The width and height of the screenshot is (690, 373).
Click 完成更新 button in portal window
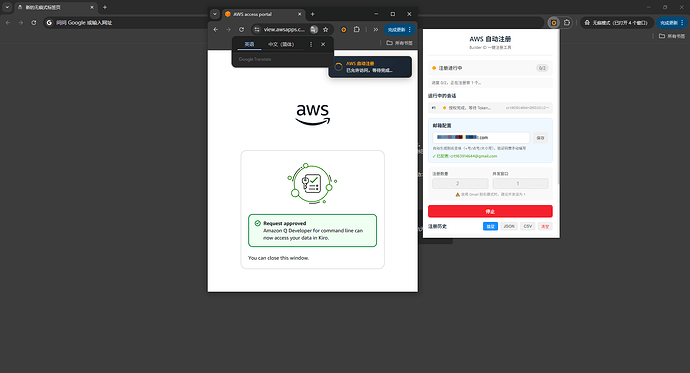pos(400,29)
